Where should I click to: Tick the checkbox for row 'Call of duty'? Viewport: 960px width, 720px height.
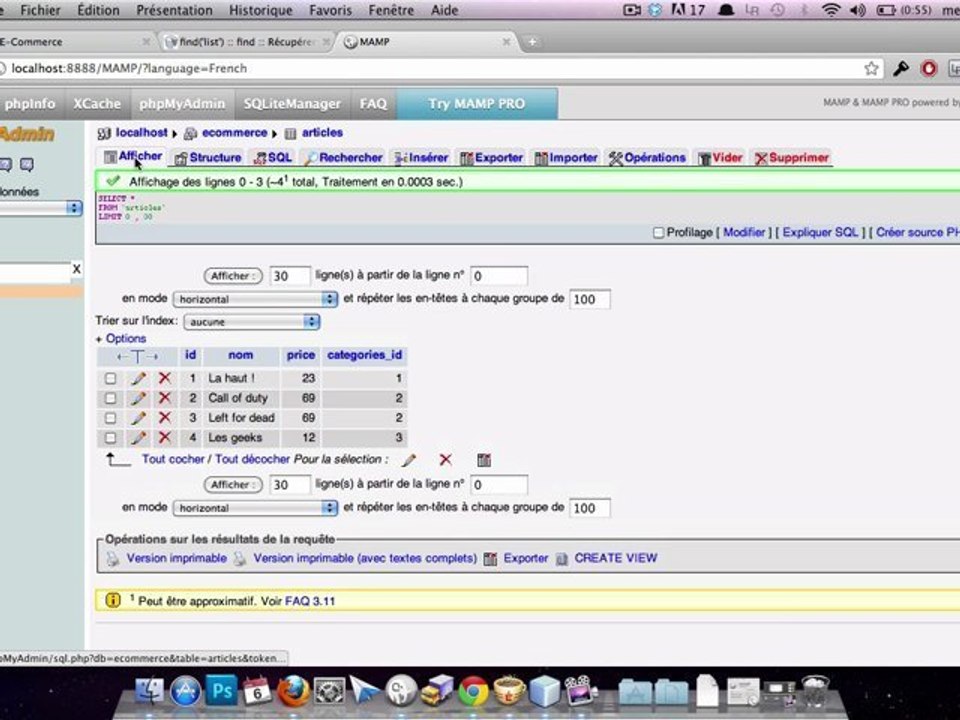tap(110, 398)
